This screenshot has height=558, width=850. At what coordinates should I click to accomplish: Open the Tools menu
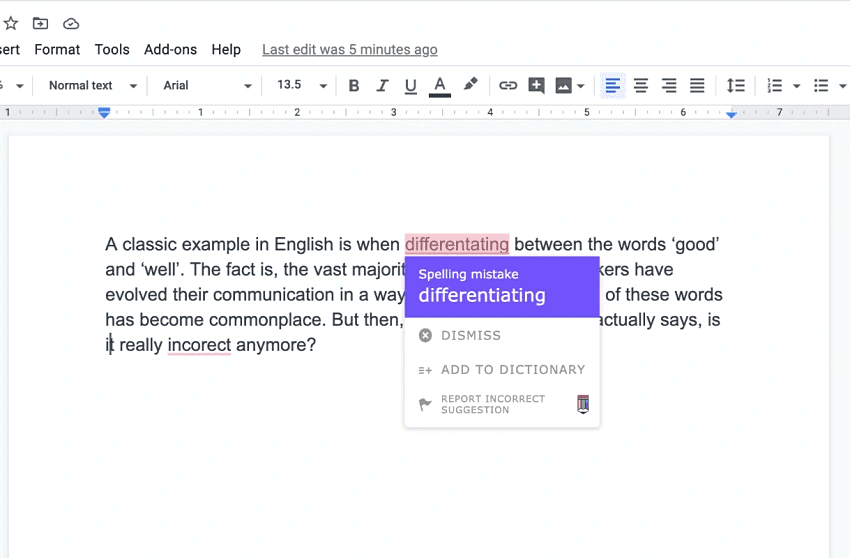click(x=112, y=49)
